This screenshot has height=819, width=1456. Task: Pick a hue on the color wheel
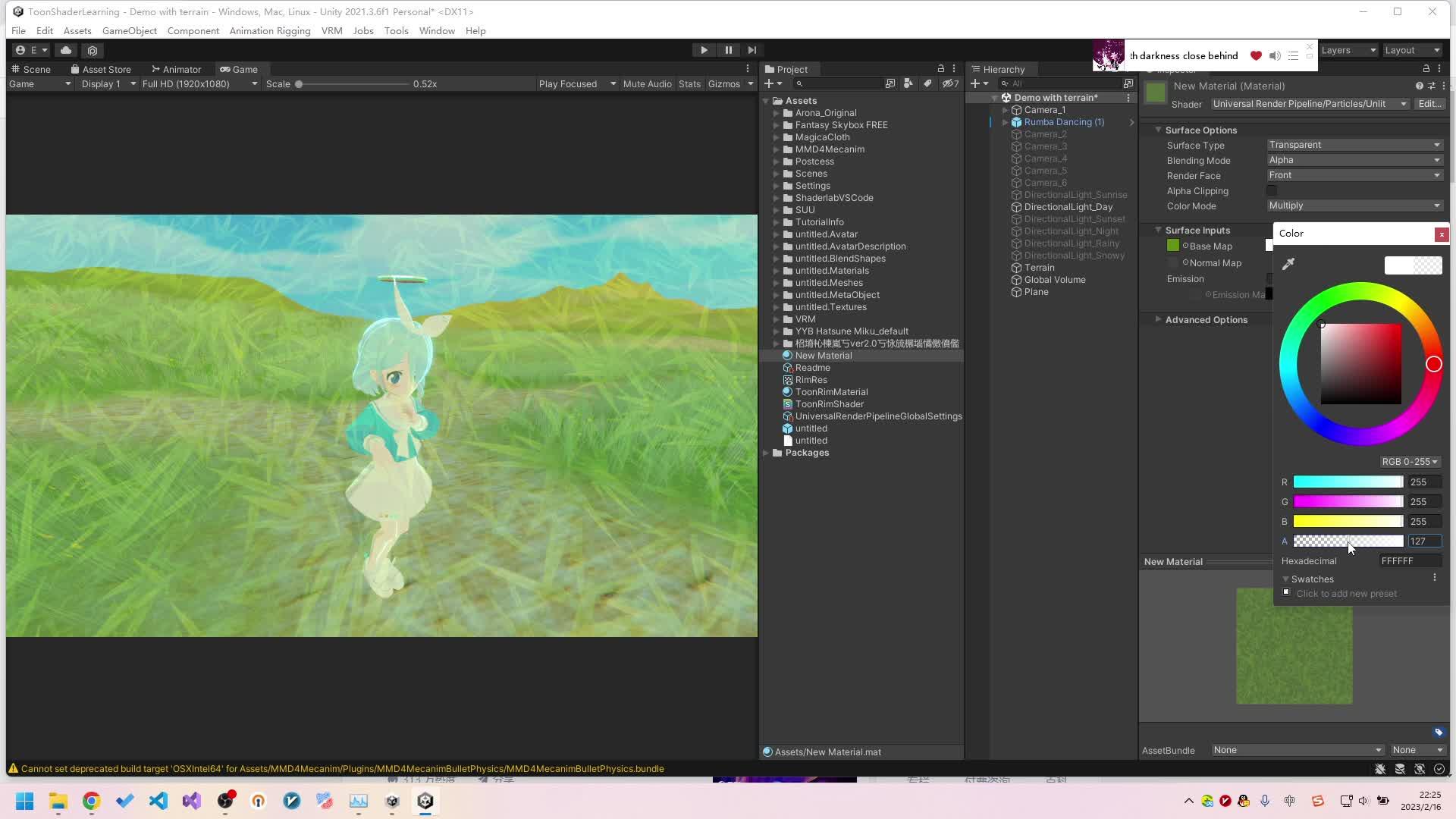1433,364
